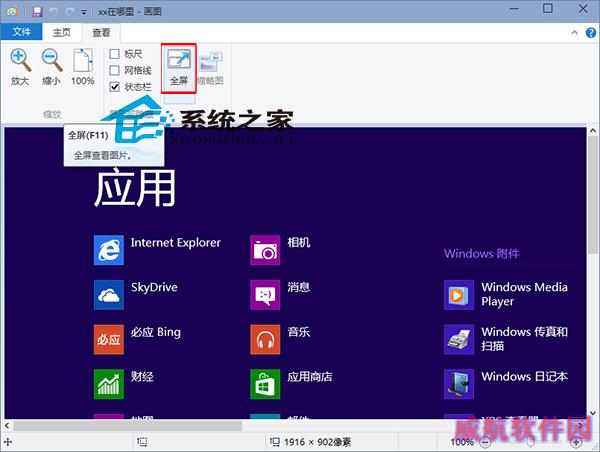Click the 财经 app label
The width and height of the screenshot is (600, 452).
coord(142,377)
